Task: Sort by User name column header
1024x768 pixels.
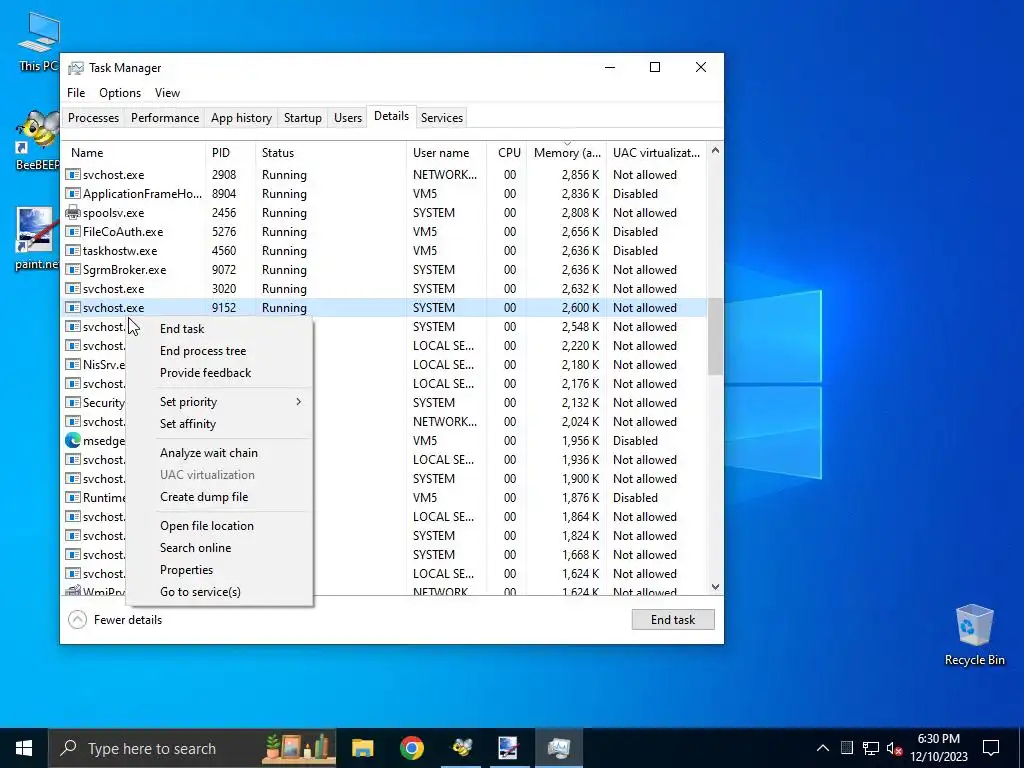Action: click(446, 153)
